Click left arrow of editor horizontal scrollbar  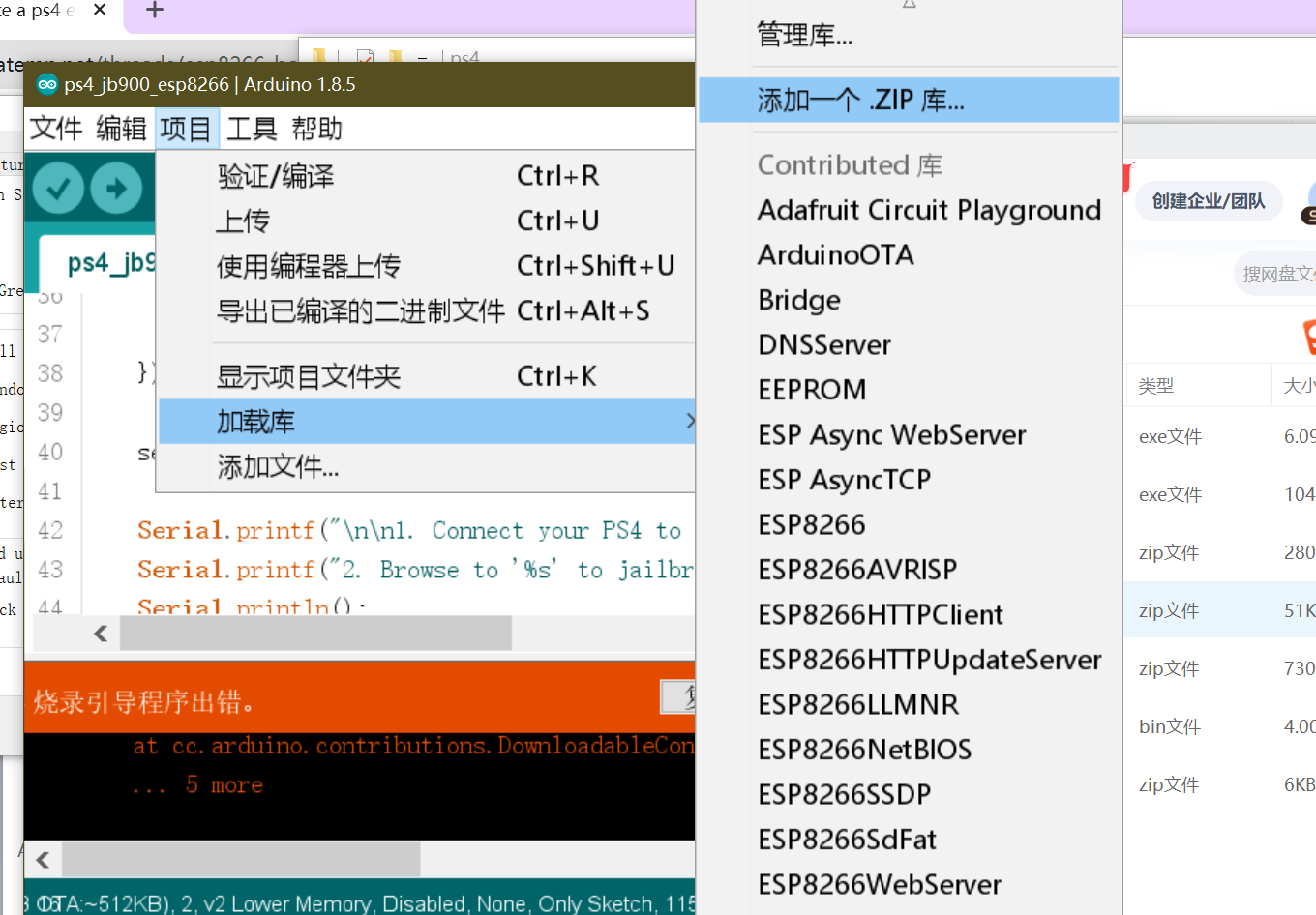tap(101, 634)
